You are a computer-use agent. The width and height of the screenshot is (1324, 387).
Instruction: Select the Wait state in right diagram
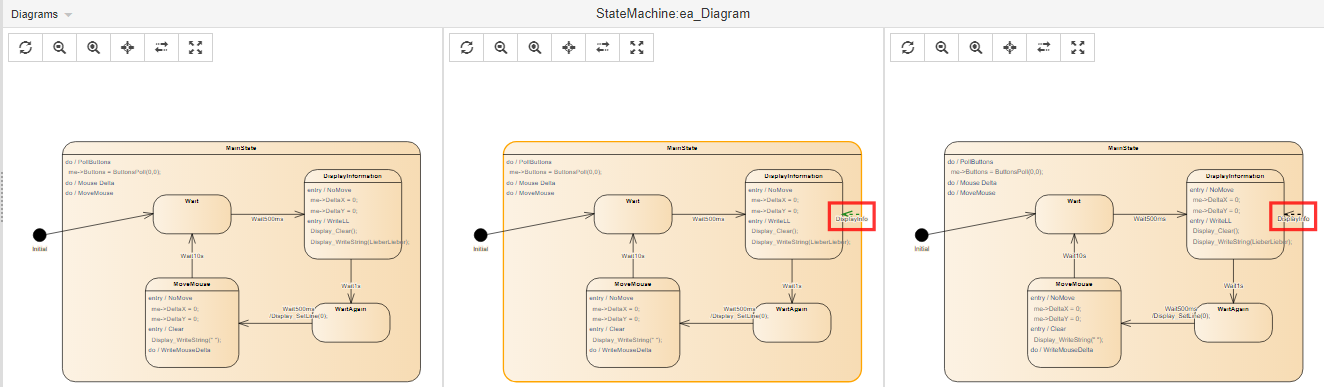1073,215
